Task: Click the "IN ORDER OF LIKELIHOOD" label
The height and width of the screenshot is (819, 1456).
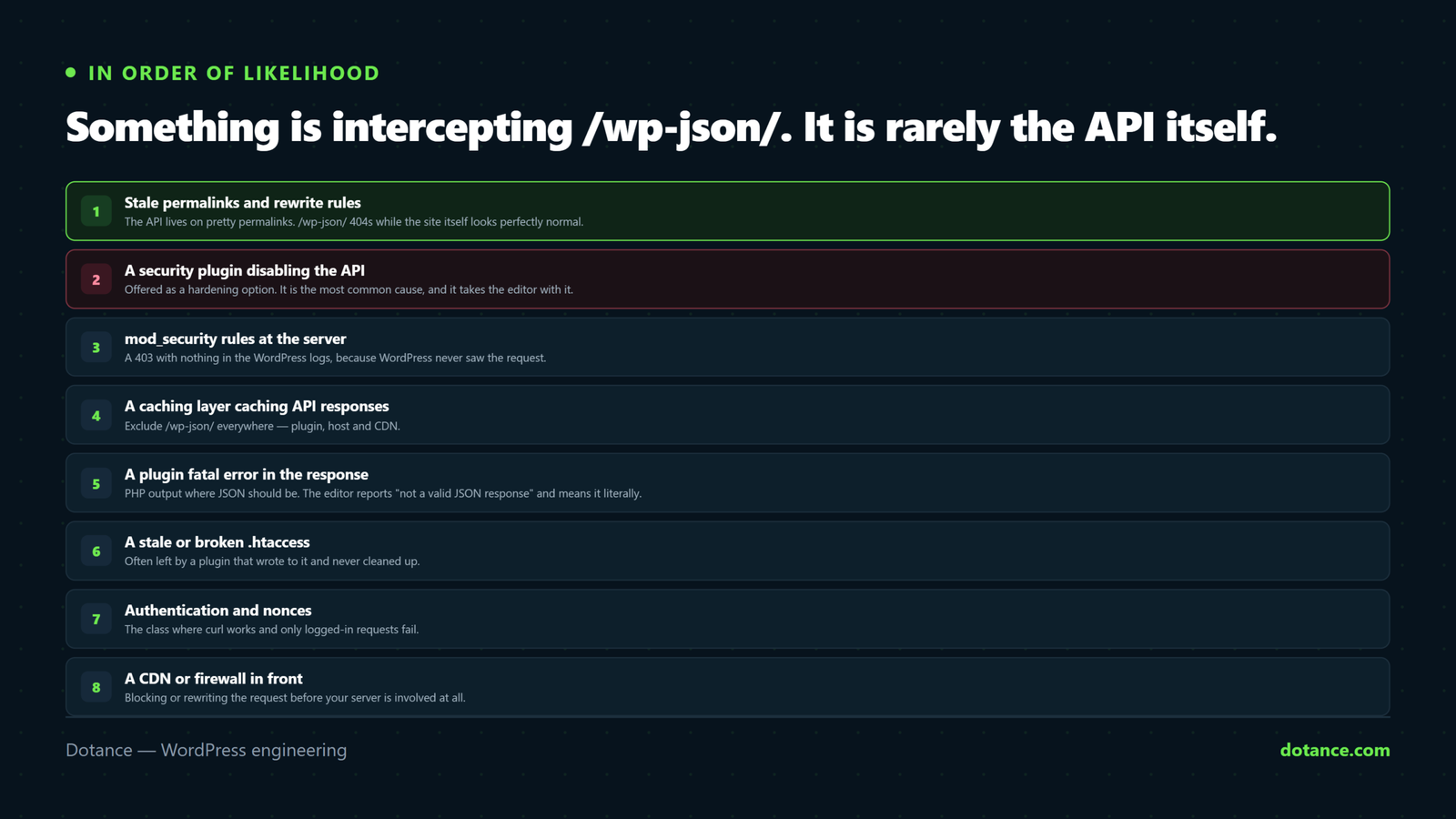Action: pos(234,73)
